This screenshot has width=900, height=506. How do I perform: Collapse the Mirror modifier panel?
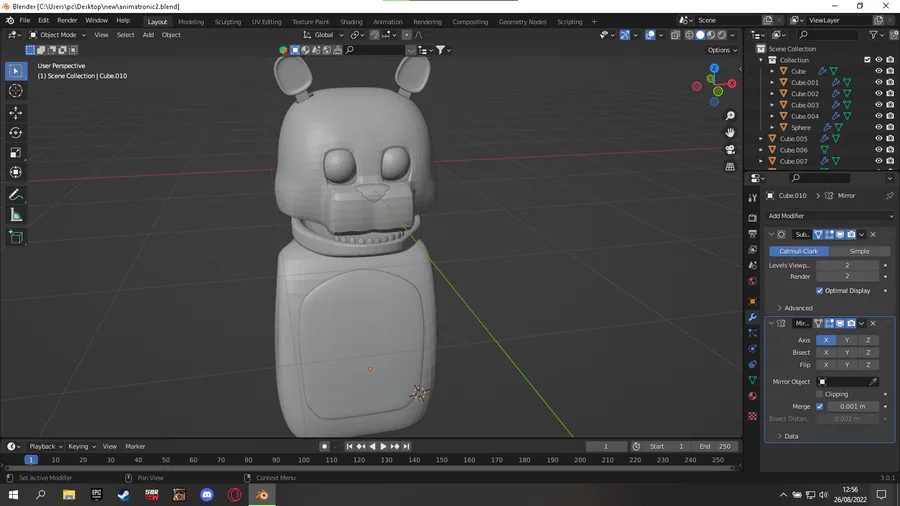coord(771,324)
